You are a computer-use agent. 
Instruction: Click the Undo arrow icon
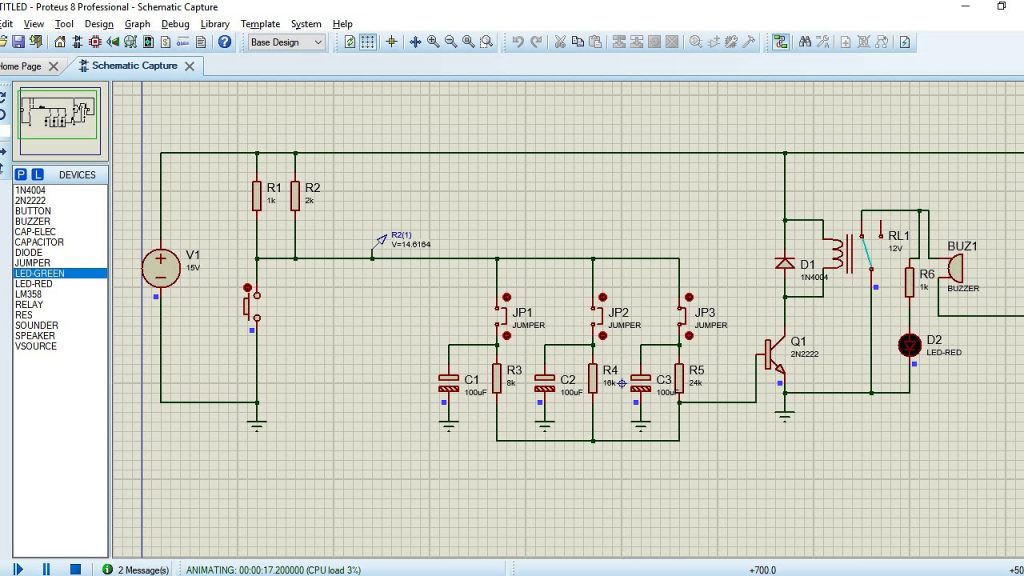coord(518,42)
